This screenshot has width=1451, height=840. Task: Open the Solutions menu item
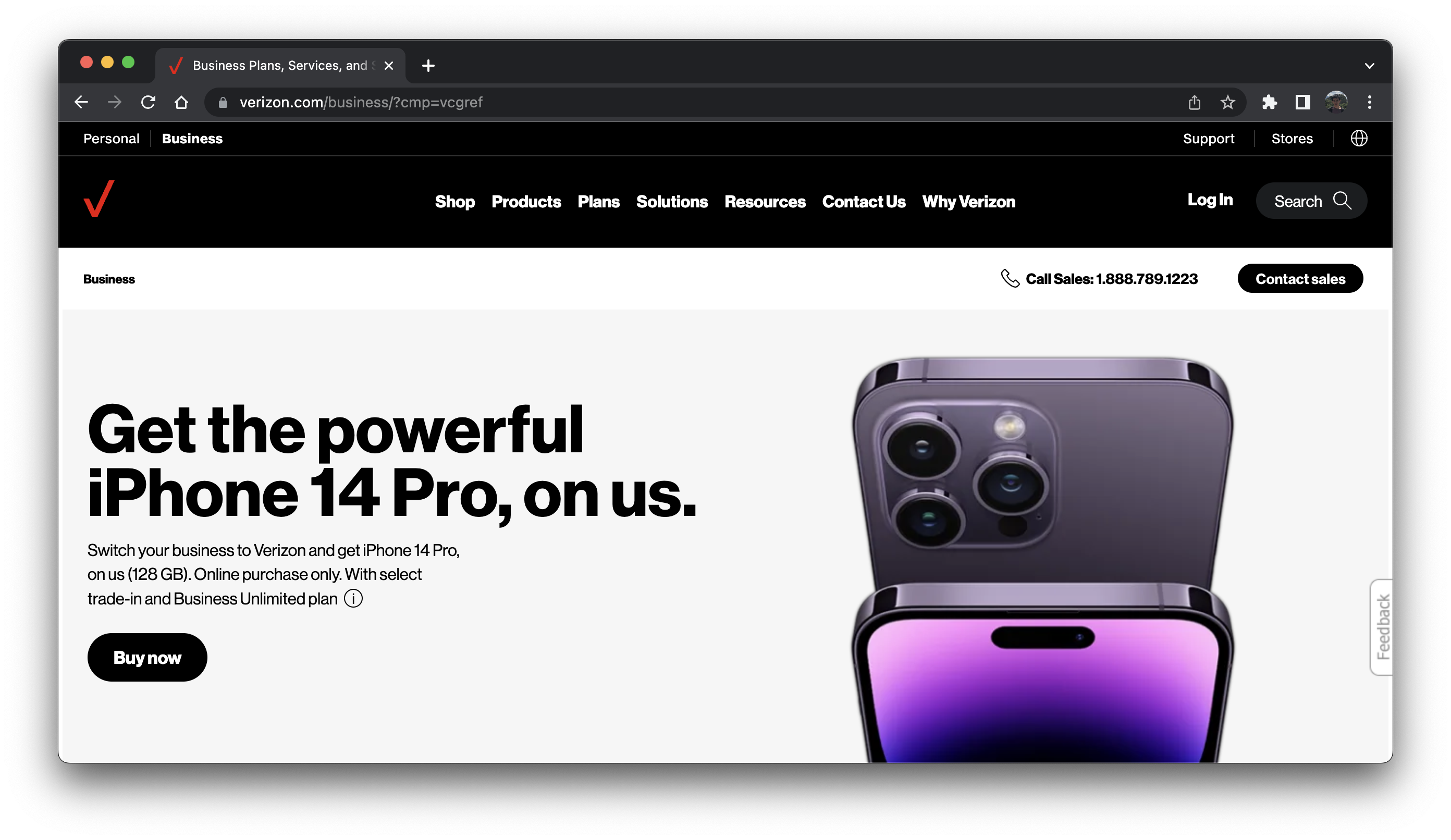click(x=672, y=202)
